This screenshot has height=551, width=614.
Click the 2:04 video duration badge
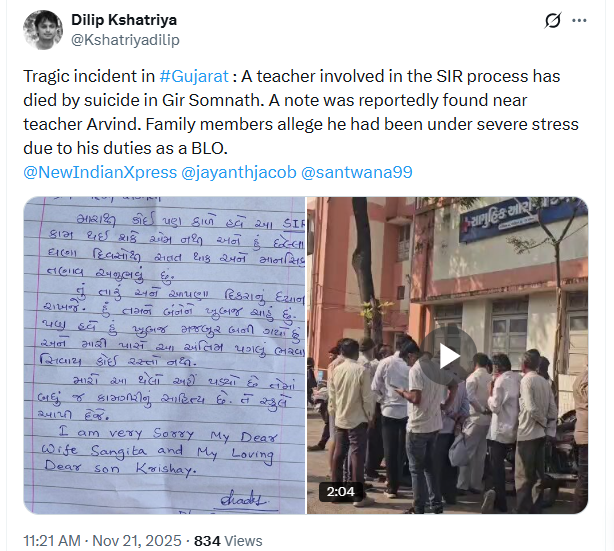(x=340, y=491)
